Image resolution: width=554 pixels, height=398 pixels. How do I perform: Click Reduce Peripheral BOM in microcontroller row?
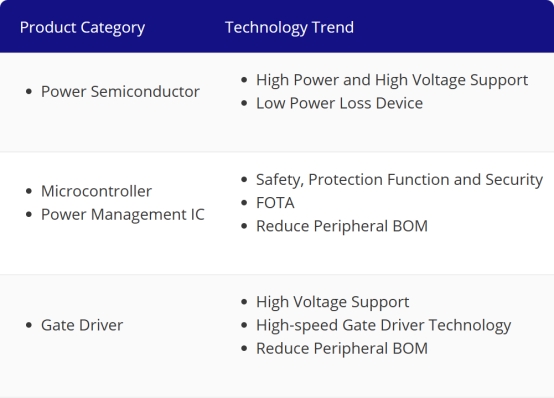pyautogui.click(x=342, y=226)
